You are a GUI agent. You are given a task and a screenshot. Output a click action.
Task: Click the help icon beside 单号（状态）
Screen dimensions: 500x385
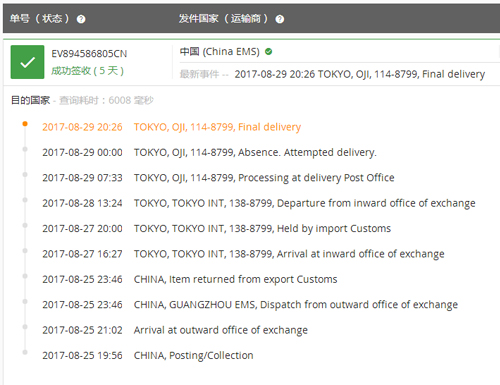(81, 19)
